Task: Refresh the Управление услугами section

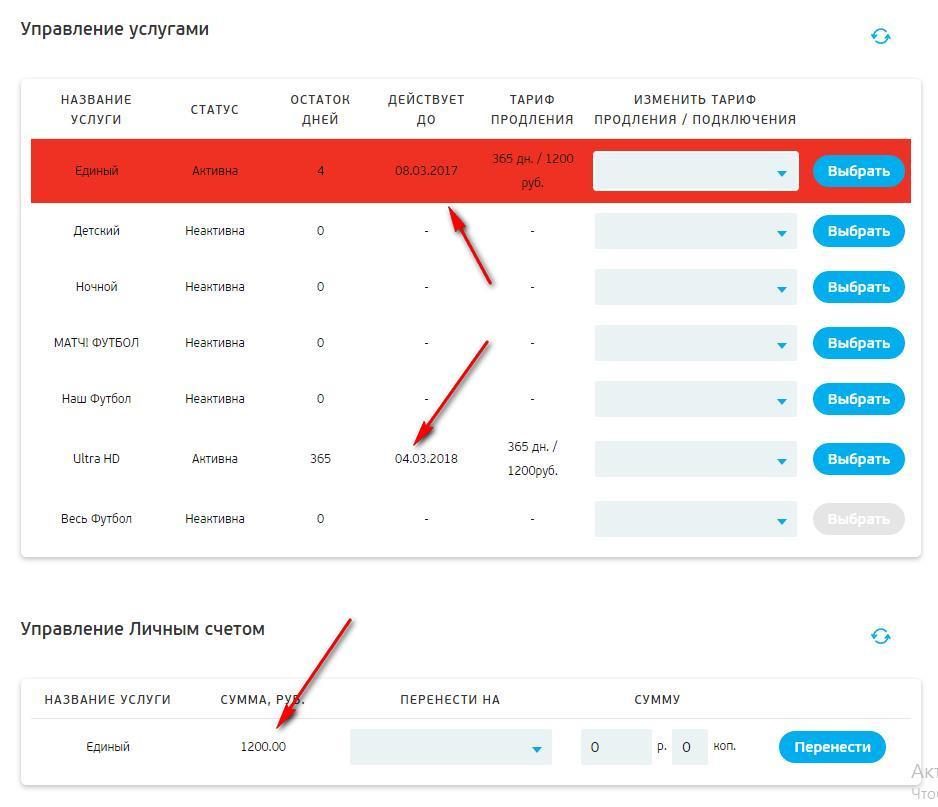Action: pyautogui.click(x=880, y=36)
